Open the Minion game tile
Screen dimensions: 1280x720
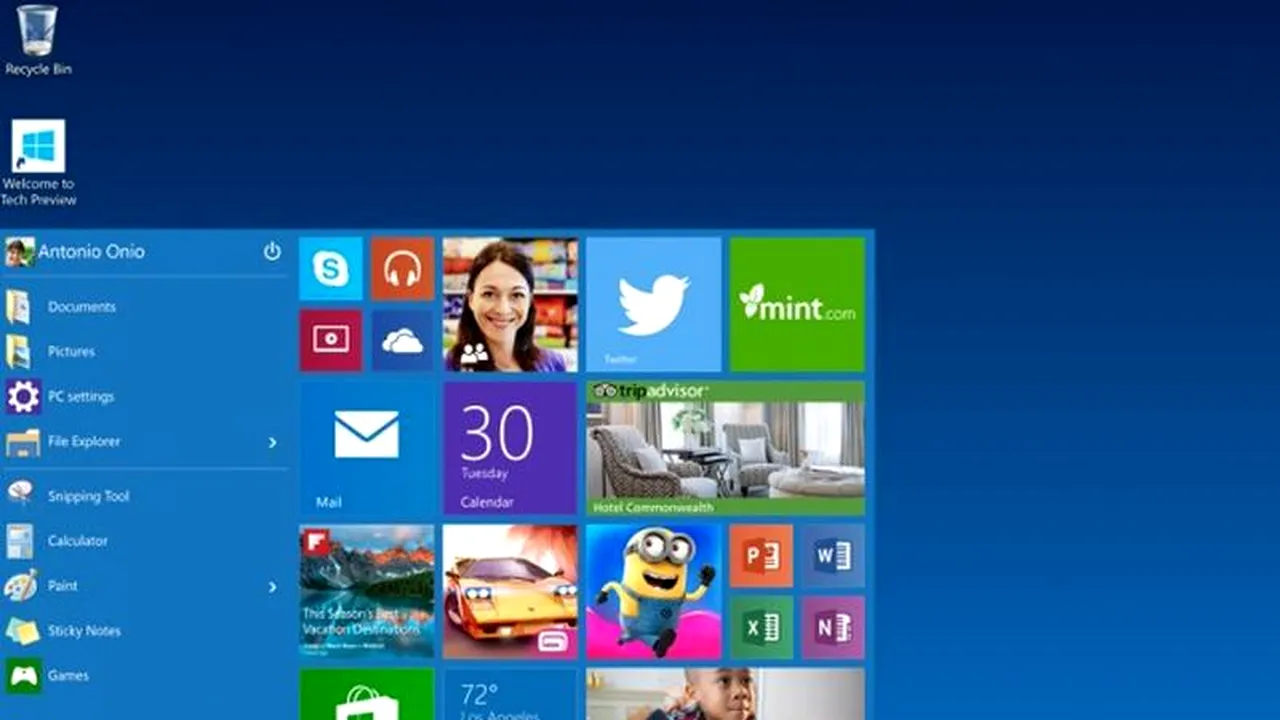pyautogui.click(x=654, y=591)
